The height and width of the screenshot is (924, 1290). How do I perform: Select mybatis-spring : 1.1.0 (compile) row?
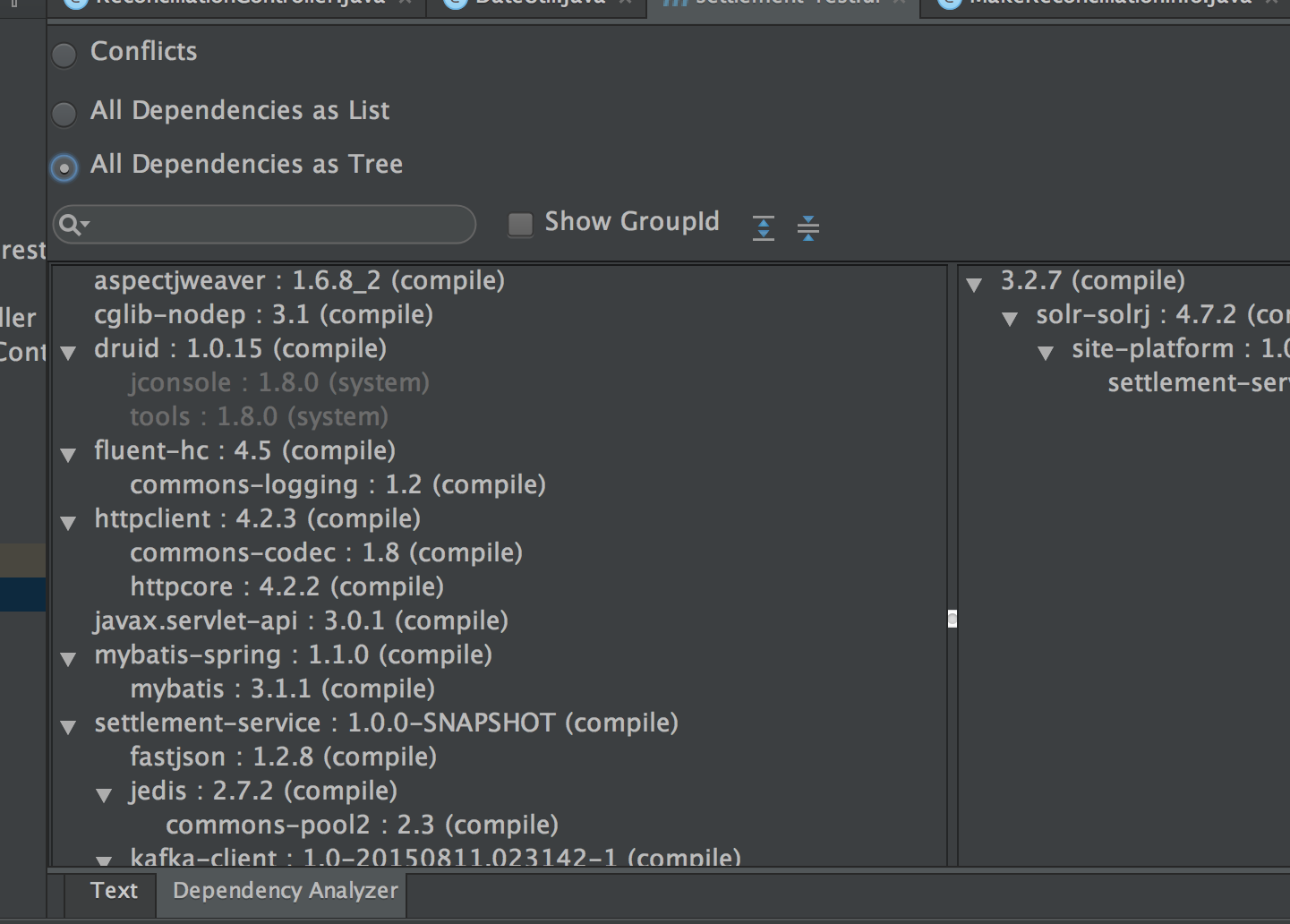click(x=293, y=655)
